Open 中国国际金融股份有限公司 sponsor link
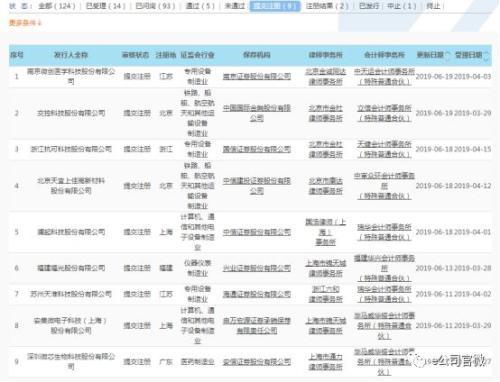 click(x=257, y=113)
